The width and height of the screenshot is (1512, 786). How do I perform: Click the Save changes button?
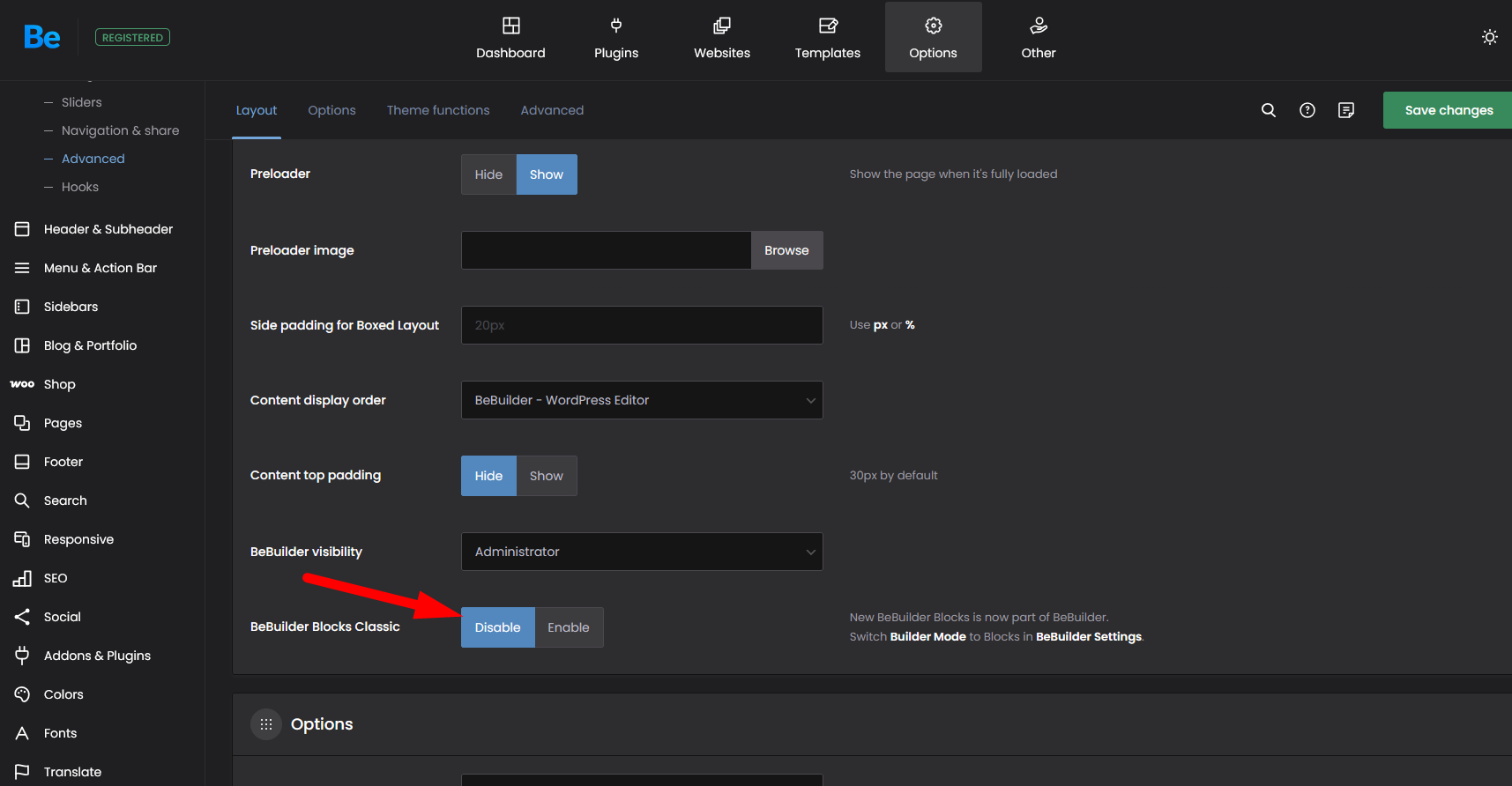tap(1448, 110)
